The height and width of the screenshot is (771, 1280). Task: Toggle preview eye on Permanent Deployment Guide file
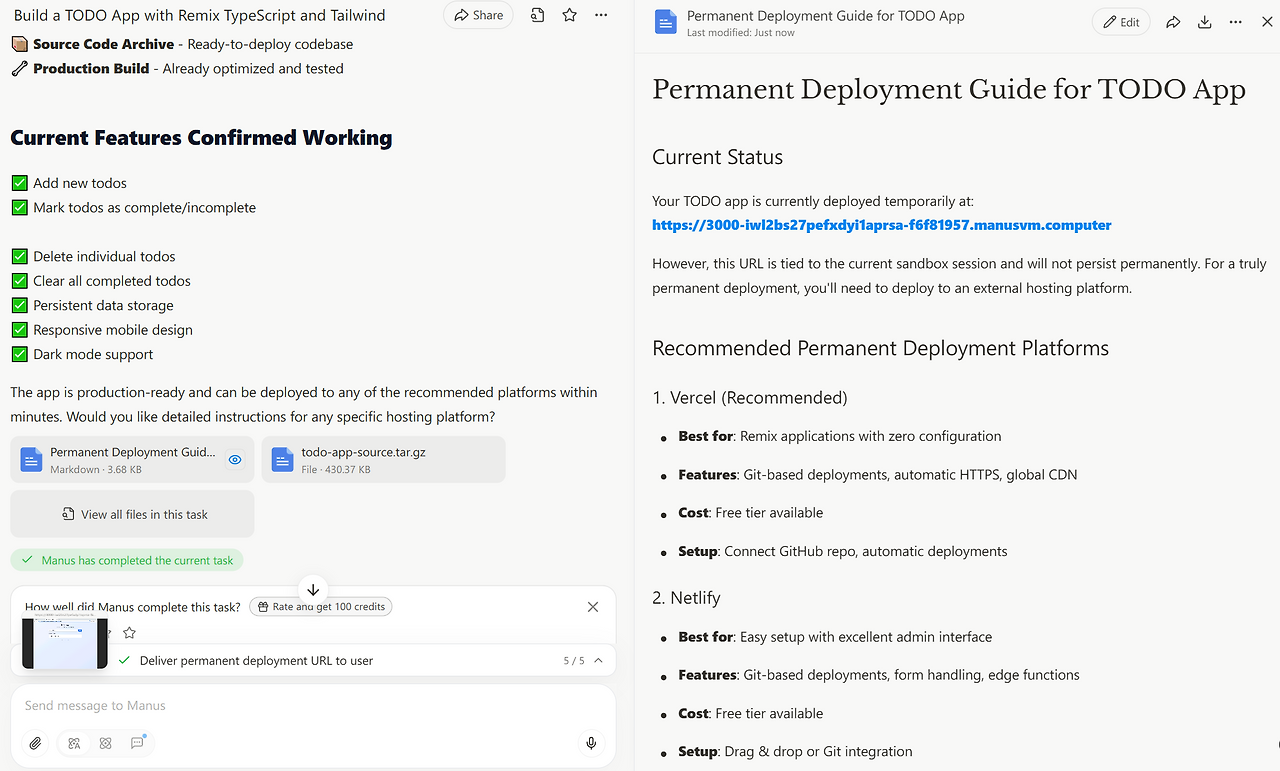(235, 460)
